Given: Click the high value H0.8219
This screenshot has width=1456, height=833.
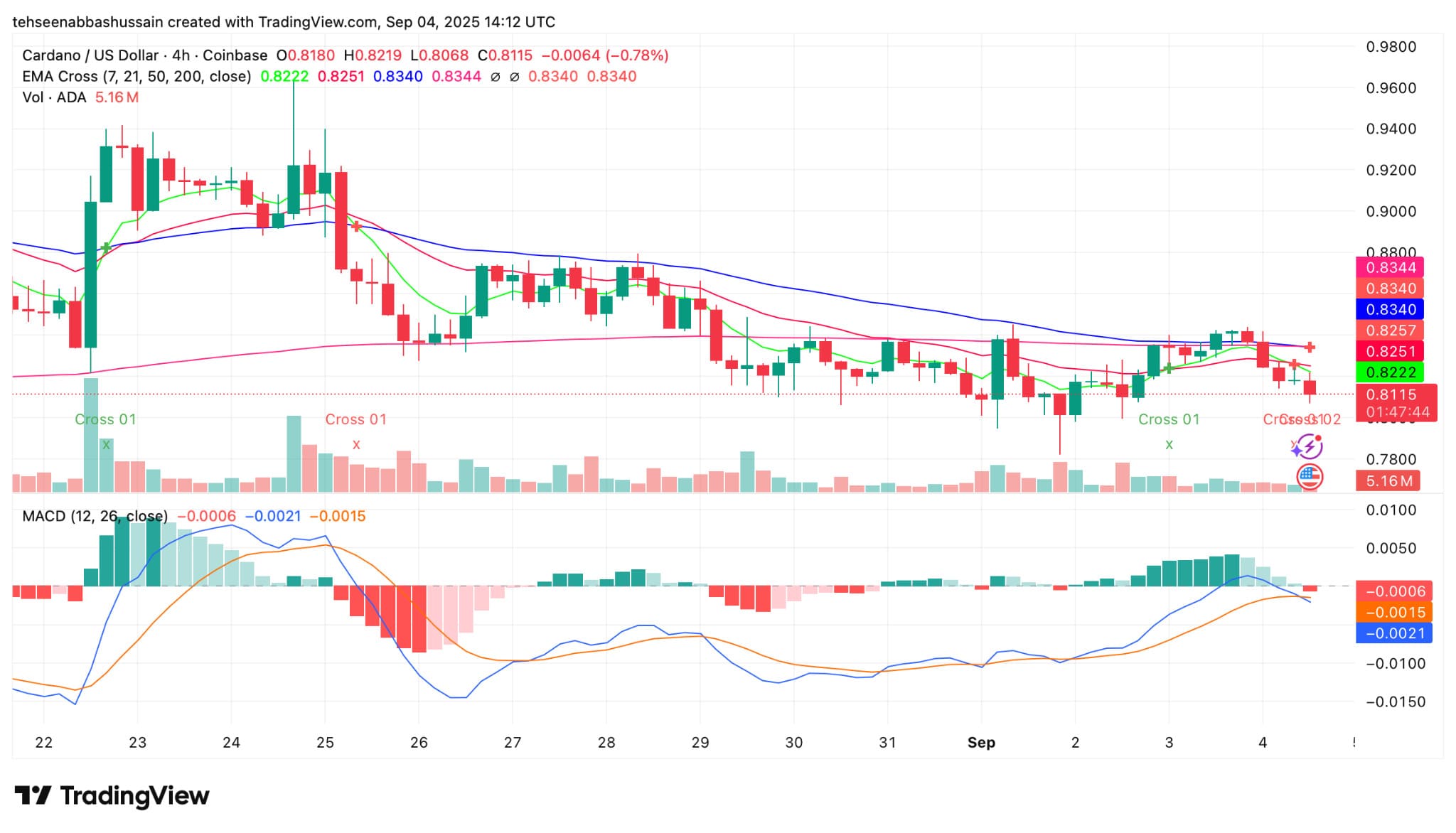Looking at the screenshot, I should [x=373, y=55].
